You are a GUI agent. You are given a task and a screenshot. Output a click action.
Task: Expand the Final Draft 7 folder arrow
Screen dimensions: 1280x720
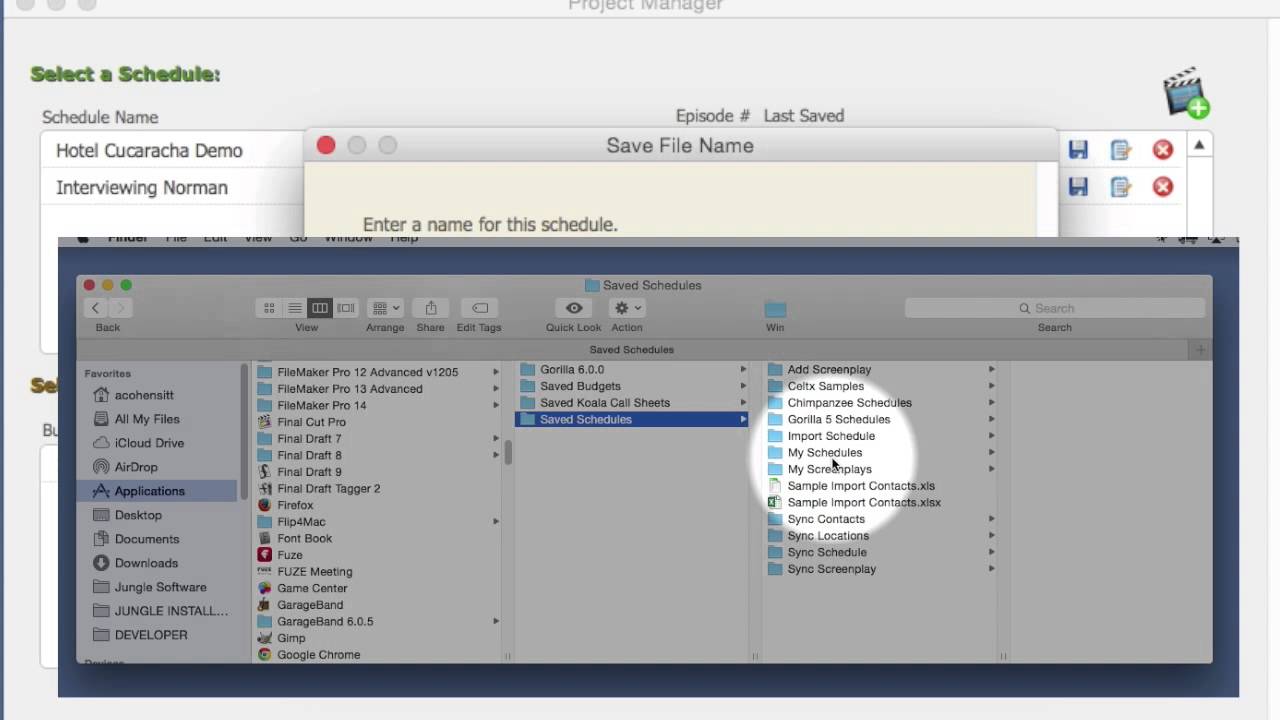(x=495, y=439)
